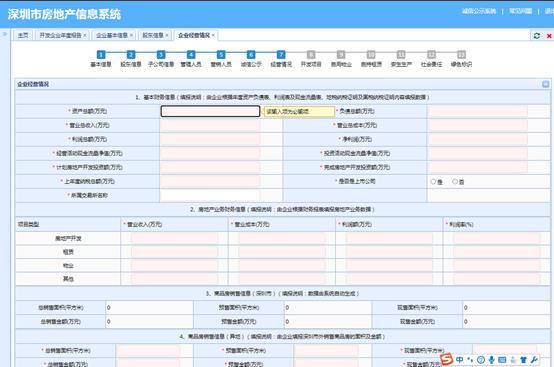Image resolution: width=554 pixels, height=367 pixels.
Task: Click the Sogou punctuation icon
Action: pos(470,360)
